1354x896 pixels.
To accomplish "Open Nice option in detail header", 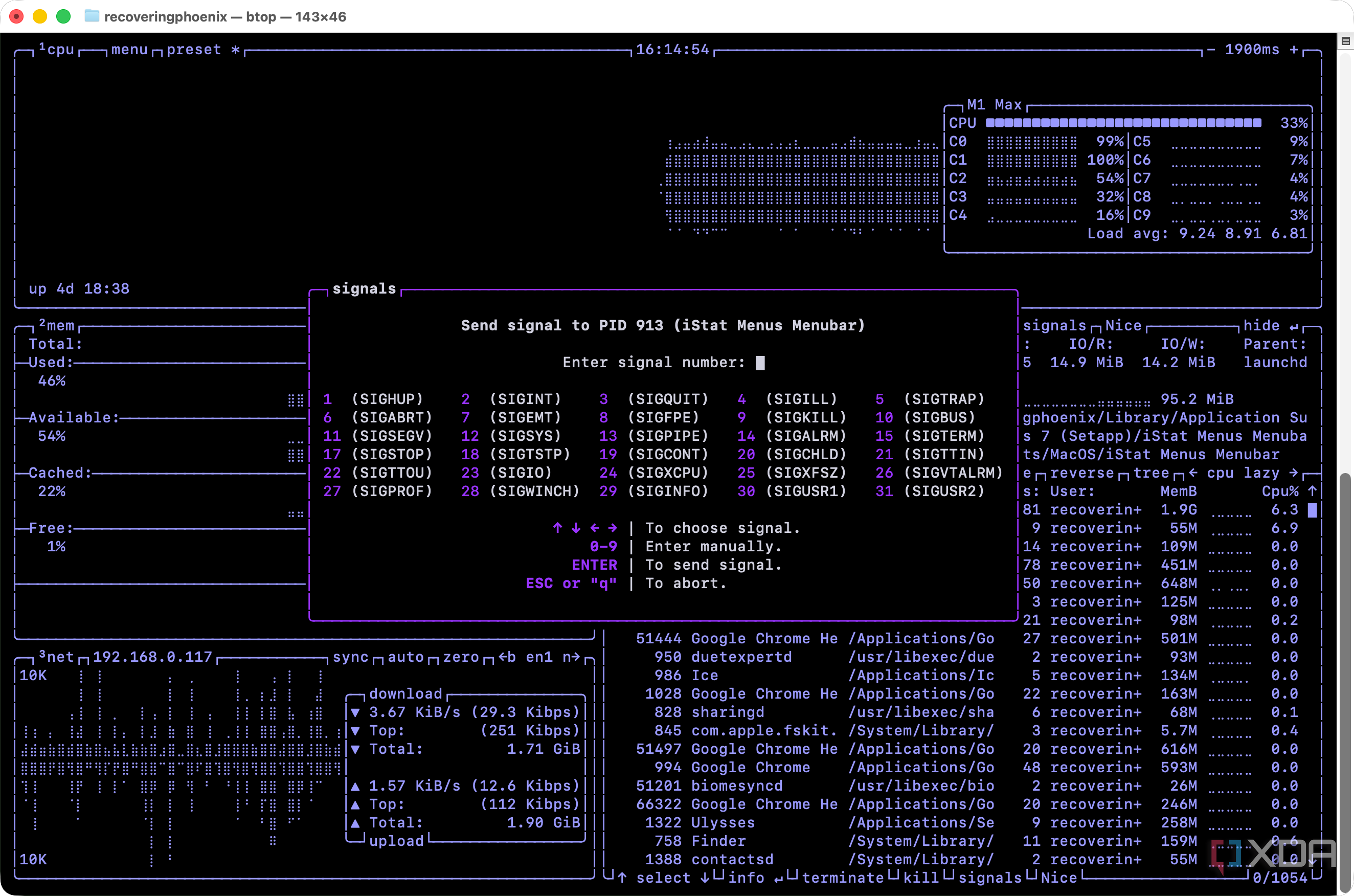I will click(1123, 326).
